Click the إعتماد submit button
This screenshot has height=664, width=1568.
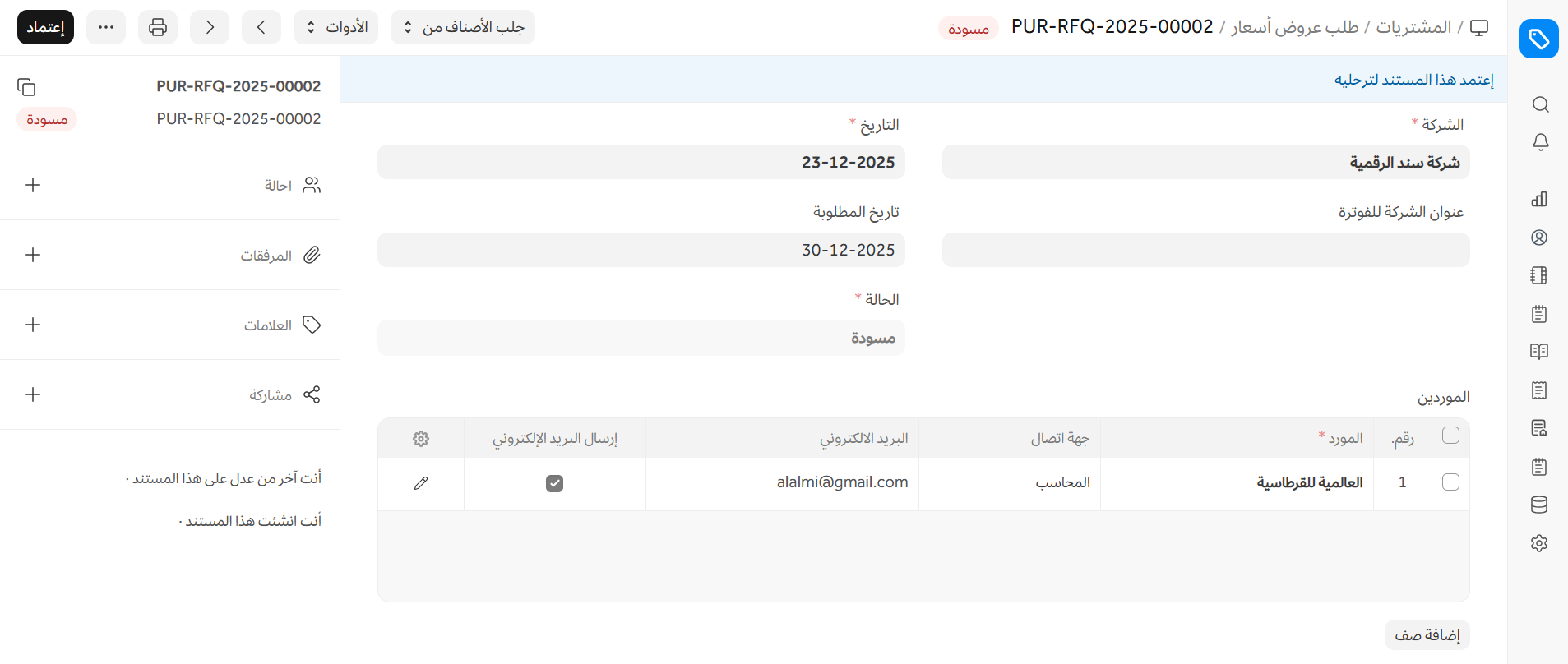click(45, 27)
